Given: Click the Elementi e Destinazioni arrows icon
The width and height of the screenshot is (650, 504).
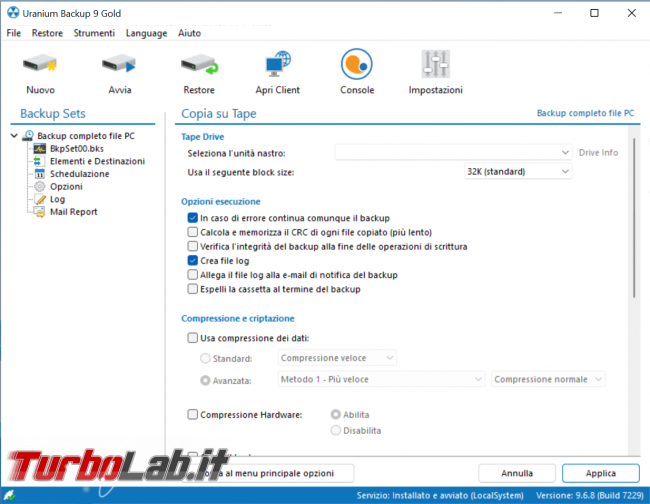Looking at the screenshot, I should click(x=38, y=161).
